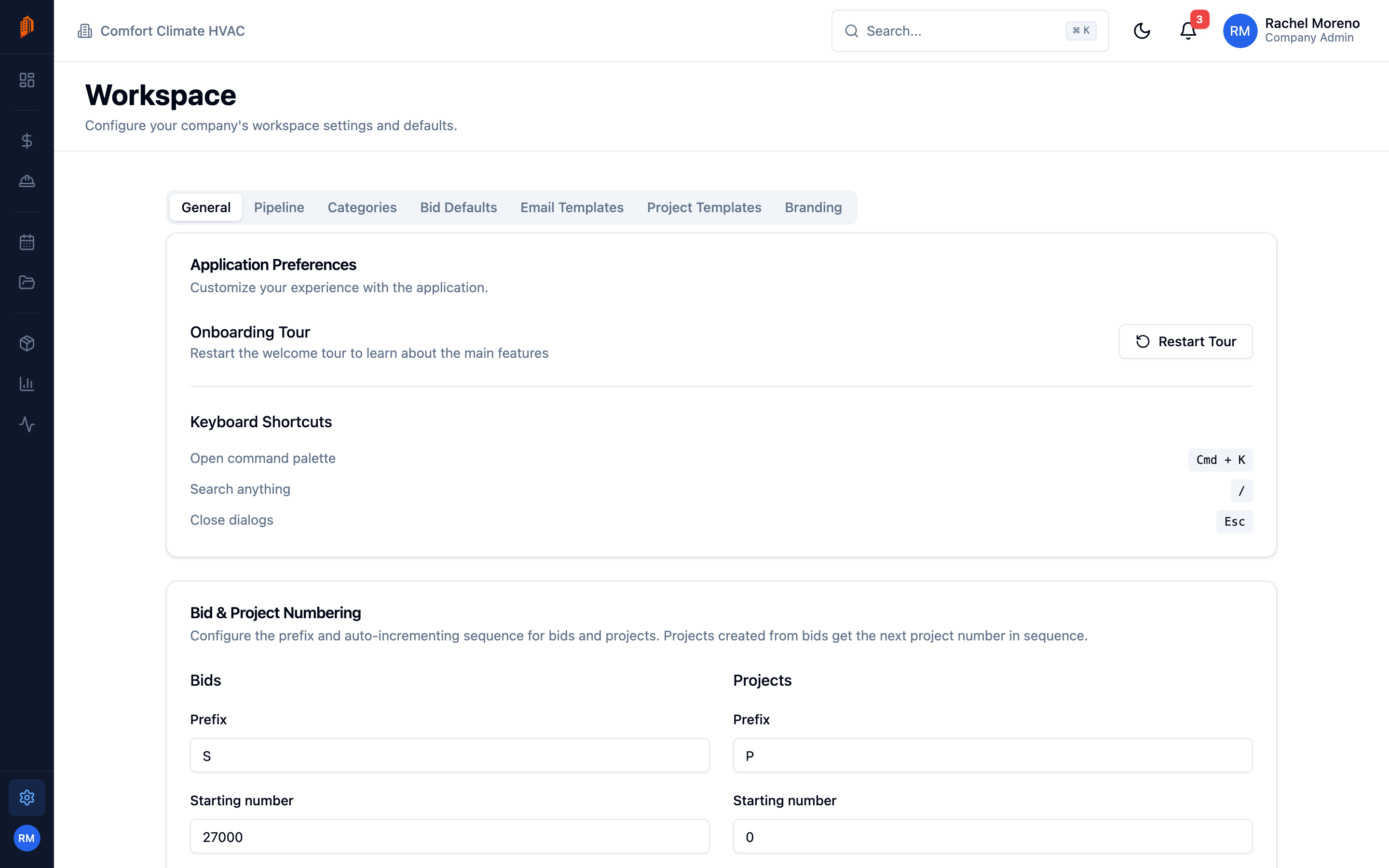Viewport: 1389px width, 868px height.
Task: Open the Email Templates tab
Action: click(x=572, y=207)
